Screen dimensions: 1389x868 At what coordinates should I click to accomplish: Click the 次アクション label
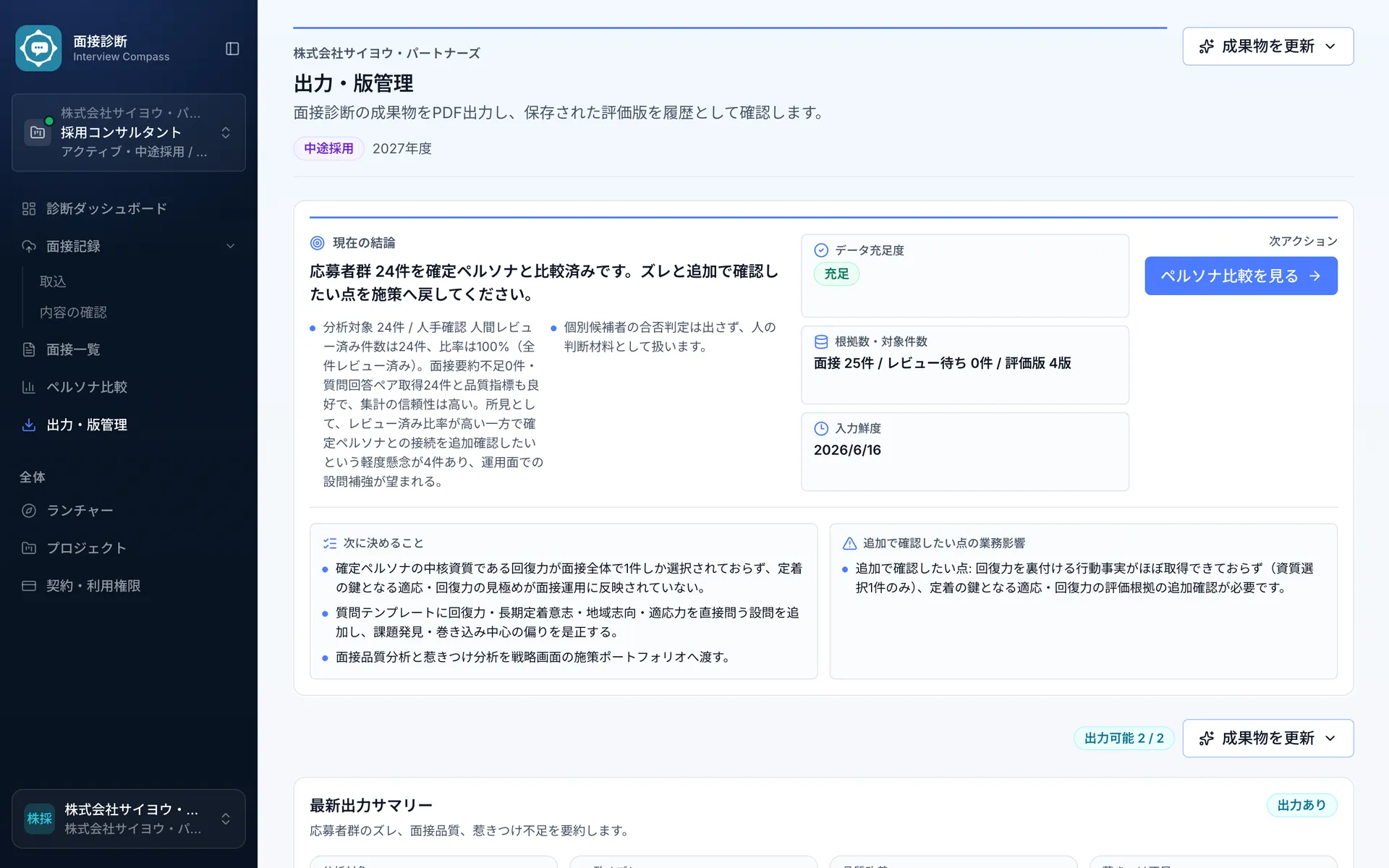coord(1303,241)
